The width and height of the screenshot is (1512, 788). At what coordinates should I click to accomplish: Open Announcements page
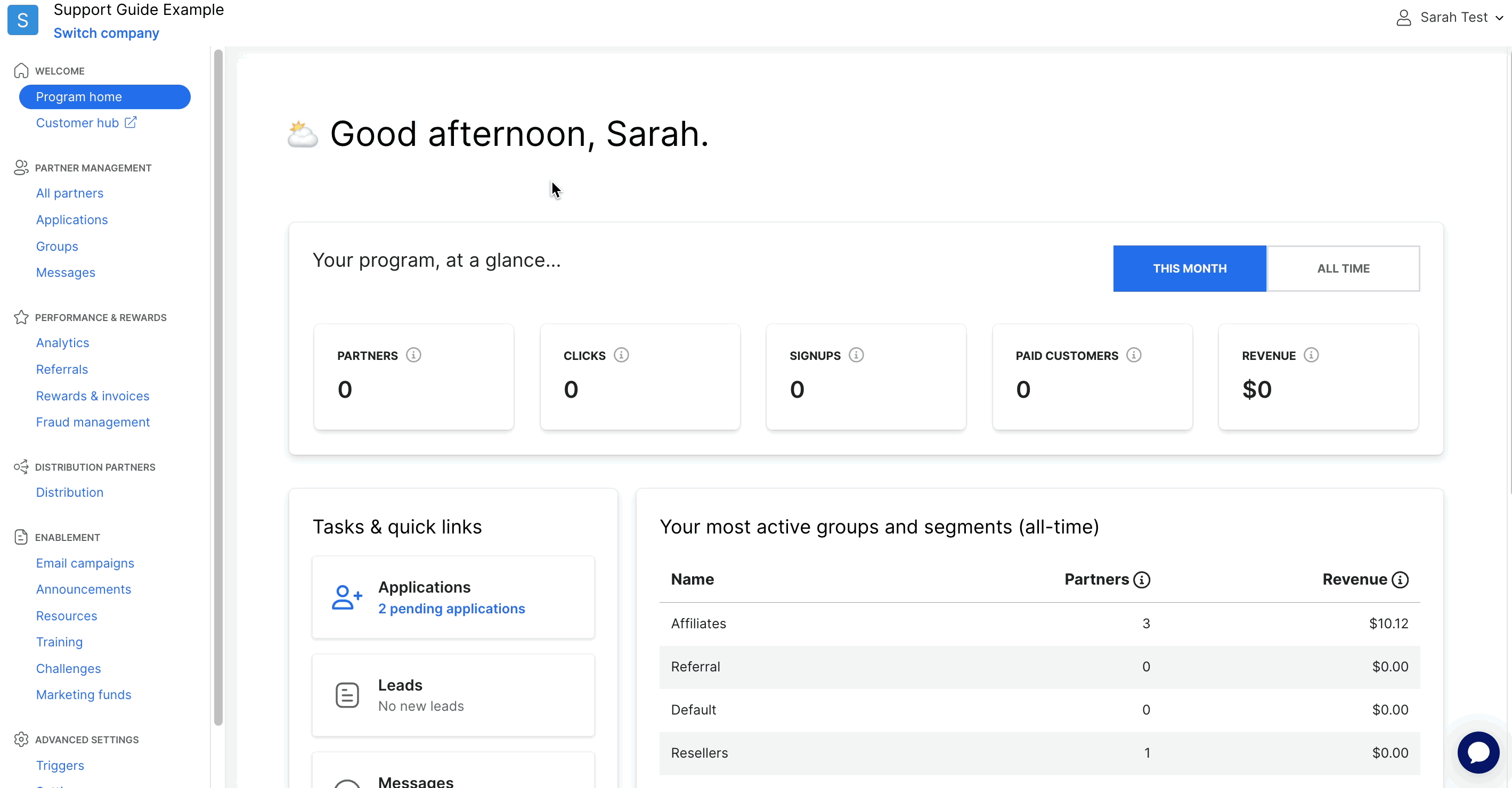pos(83,589)
